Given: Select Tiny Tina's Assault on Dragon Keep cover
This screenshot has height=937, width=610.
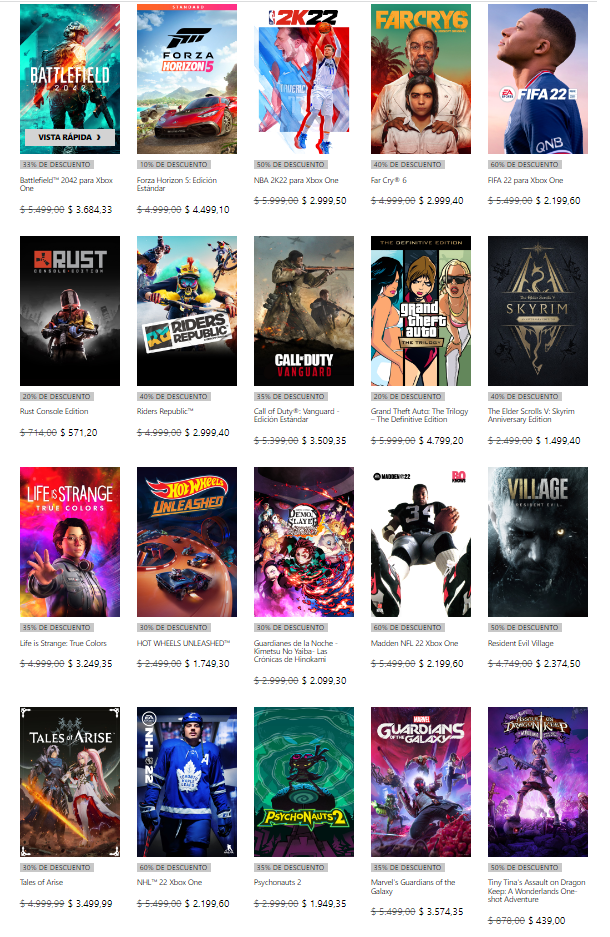Looking at the screenshot, I should pyautogui.click(x=538, y=782).
